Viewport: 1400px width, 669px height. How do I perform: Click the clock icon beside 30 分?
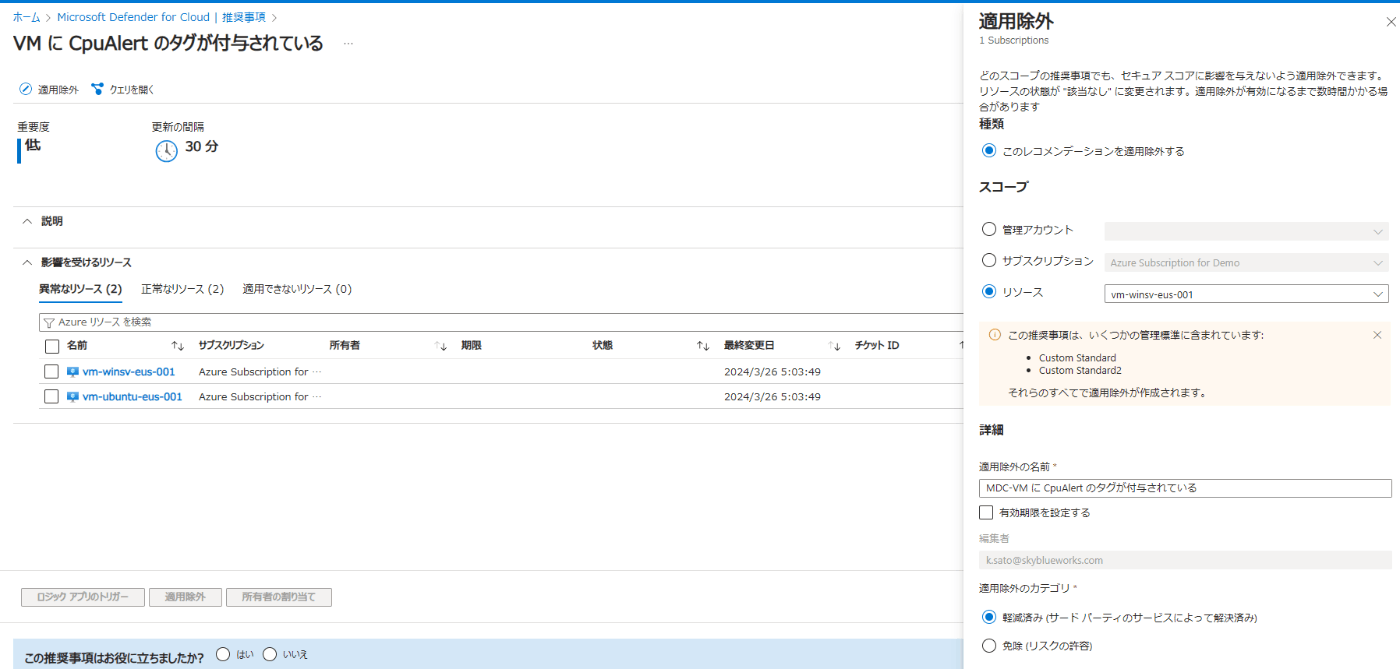166,151
